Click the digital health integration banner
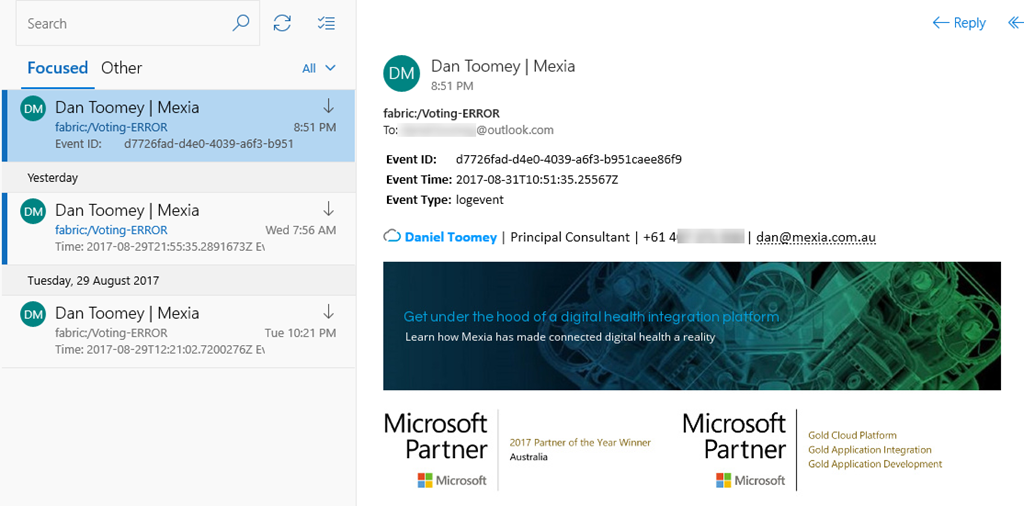1024x506 pixels. pyautogui.click(x=691, y=325)
